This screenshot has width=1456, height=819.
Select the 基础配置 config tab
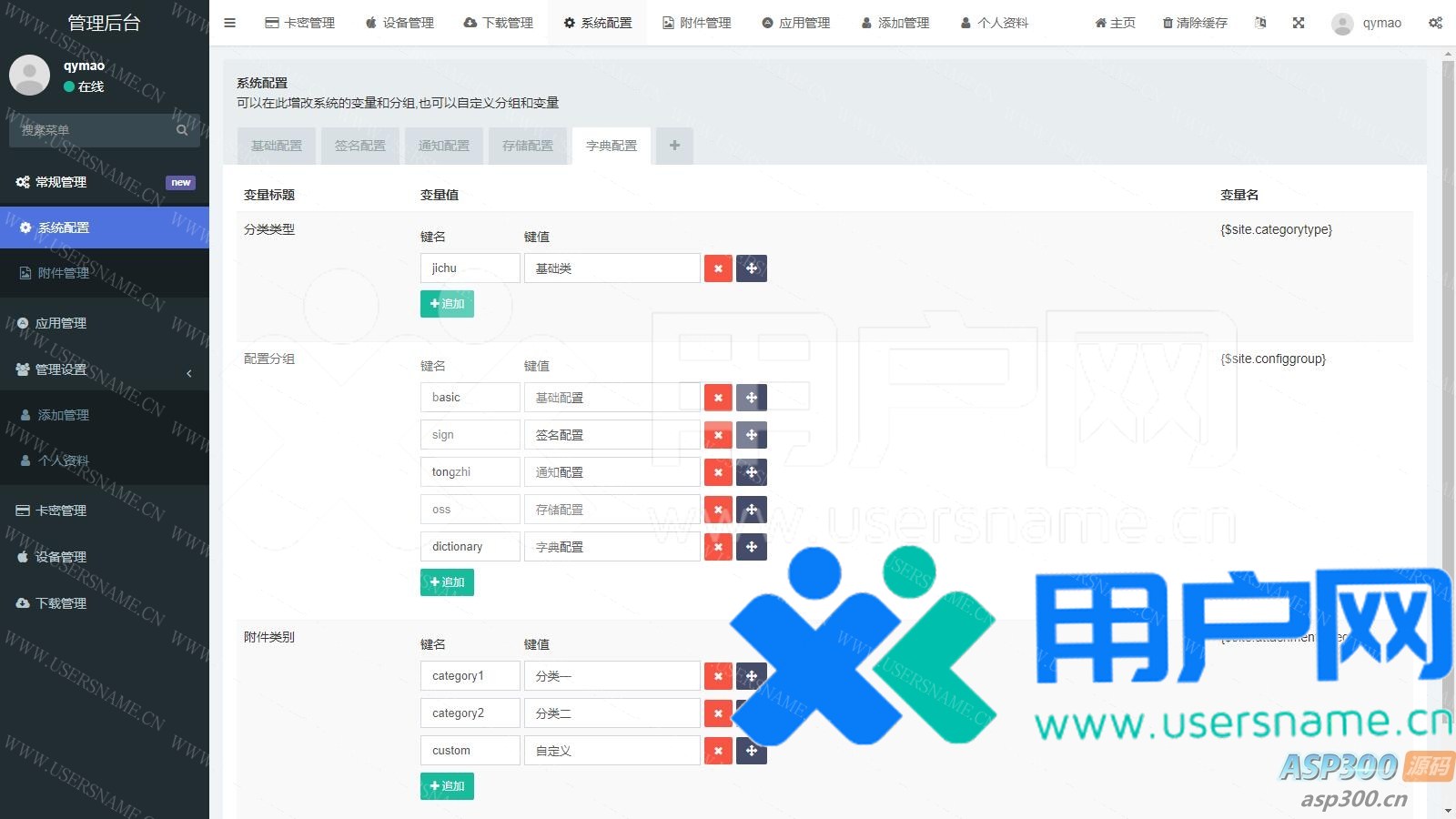point(277,146)
